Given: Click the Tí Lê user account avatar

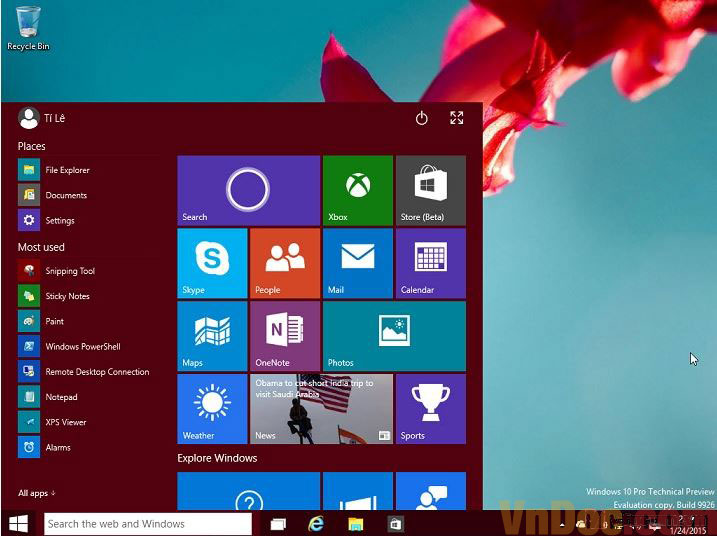Looking at the screenshot, I should click(x=28, y=118).
